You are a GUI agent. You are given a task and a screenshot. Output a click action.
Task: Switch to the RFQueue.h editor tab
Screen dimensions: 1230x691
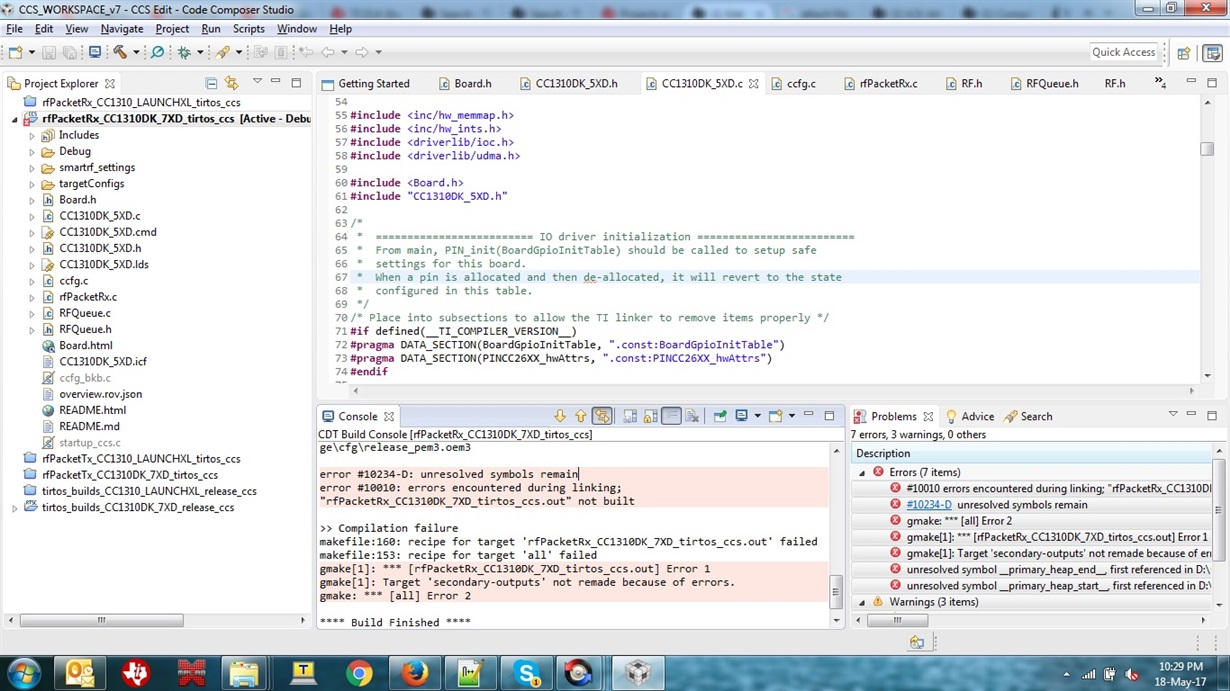(1043, 84)
